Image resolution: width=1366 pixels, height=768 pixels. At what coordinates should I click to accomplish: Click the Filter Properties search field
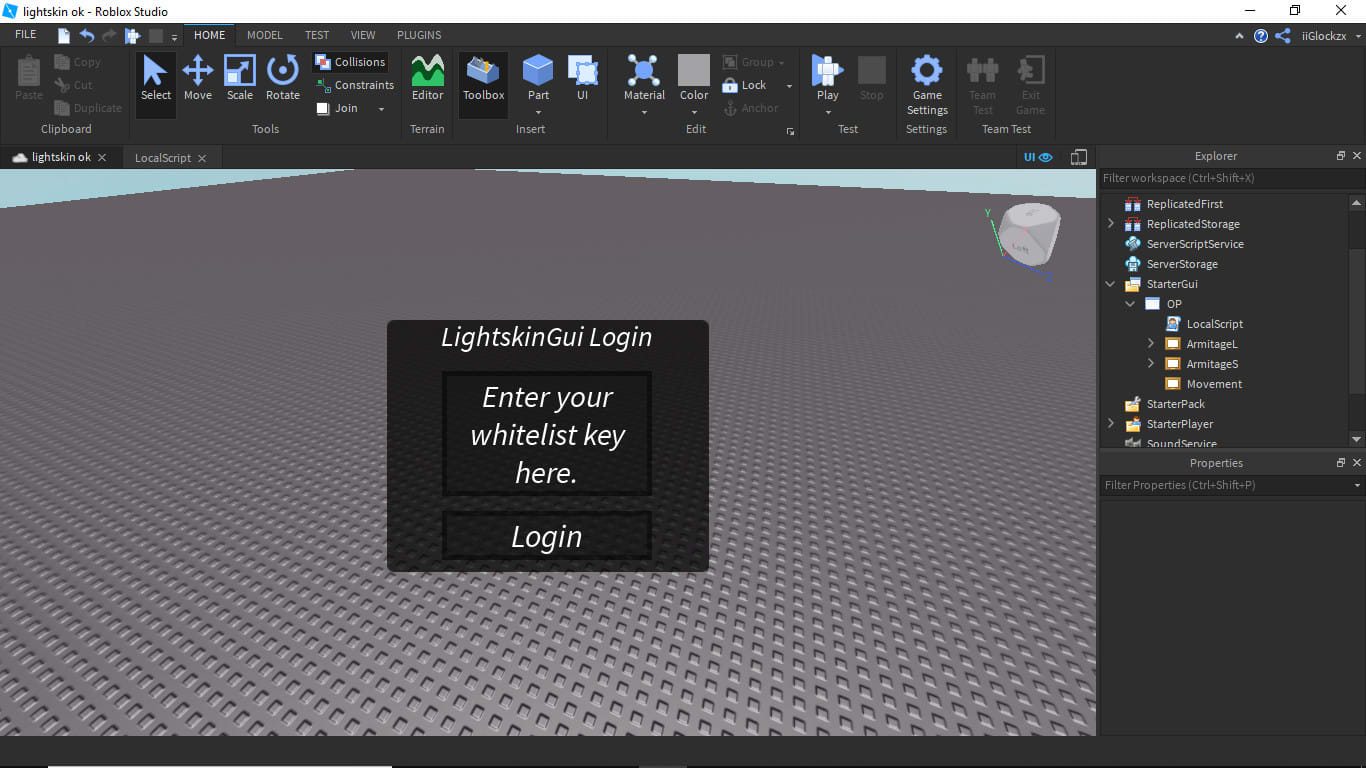tap(1224, 485)
